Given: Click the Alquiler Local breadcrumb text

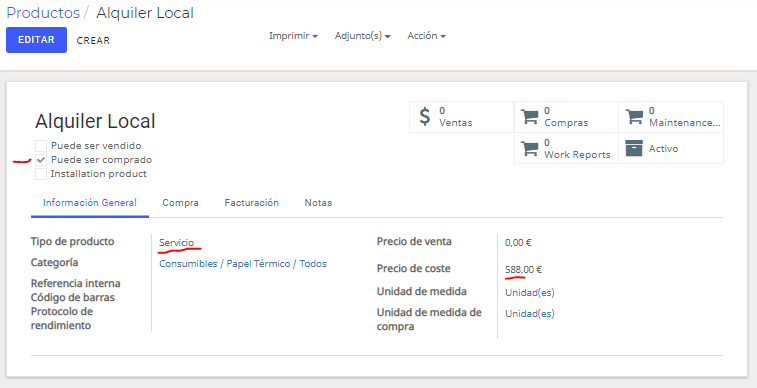Looking at the screenshot, I should [x=145, y=13].
